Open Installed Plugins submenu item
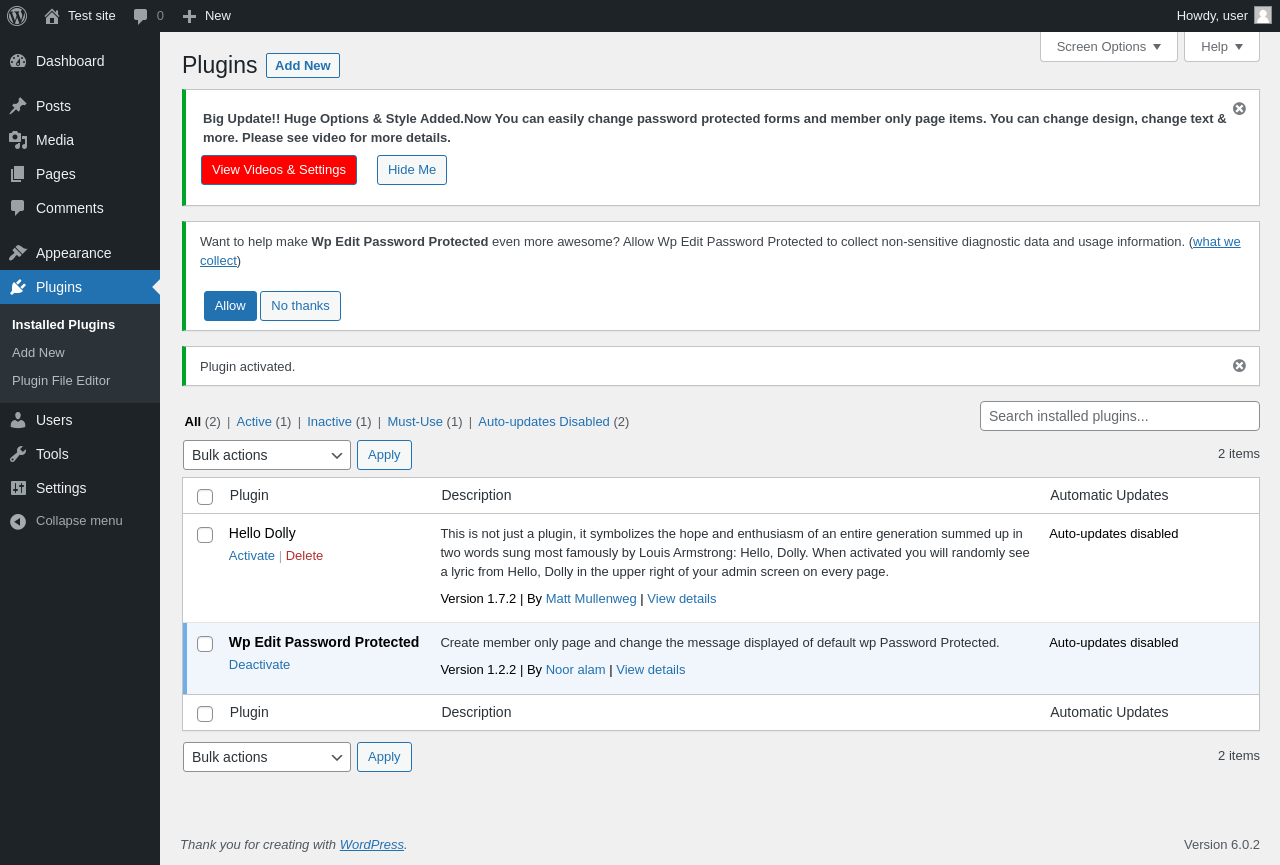Viewport: 1280px width, 865px height. [63, 324]
